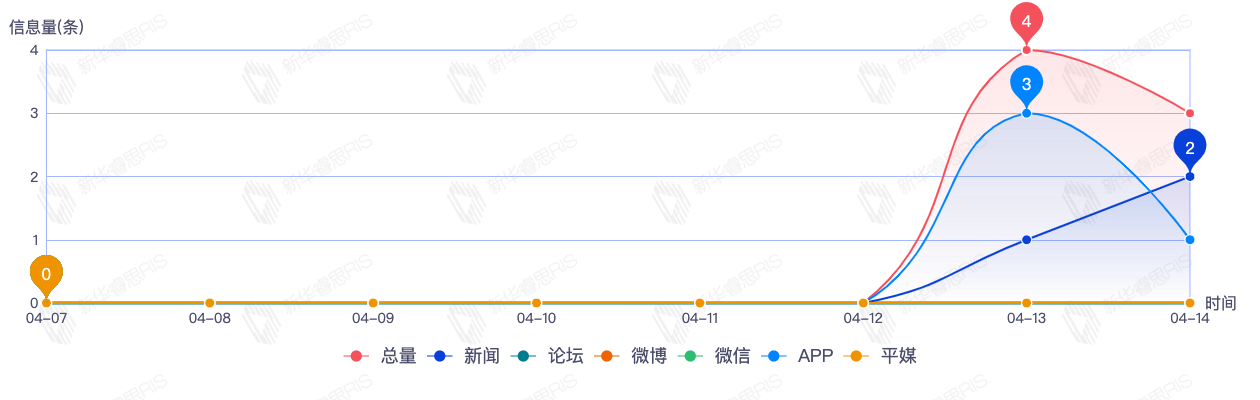Click the 04-12 data point on baseline
Viewport: 1260px width, 400px height.
coord(863,303)
